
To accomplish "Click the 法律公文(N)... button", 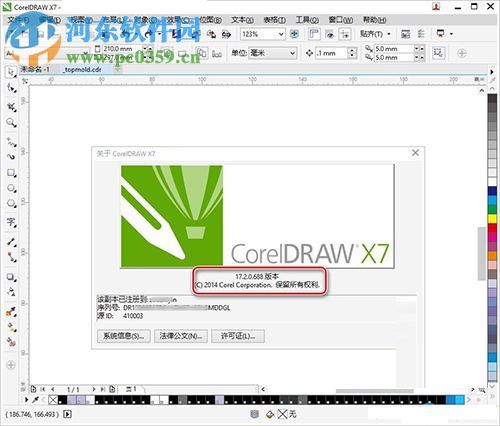I will (181, 336).
